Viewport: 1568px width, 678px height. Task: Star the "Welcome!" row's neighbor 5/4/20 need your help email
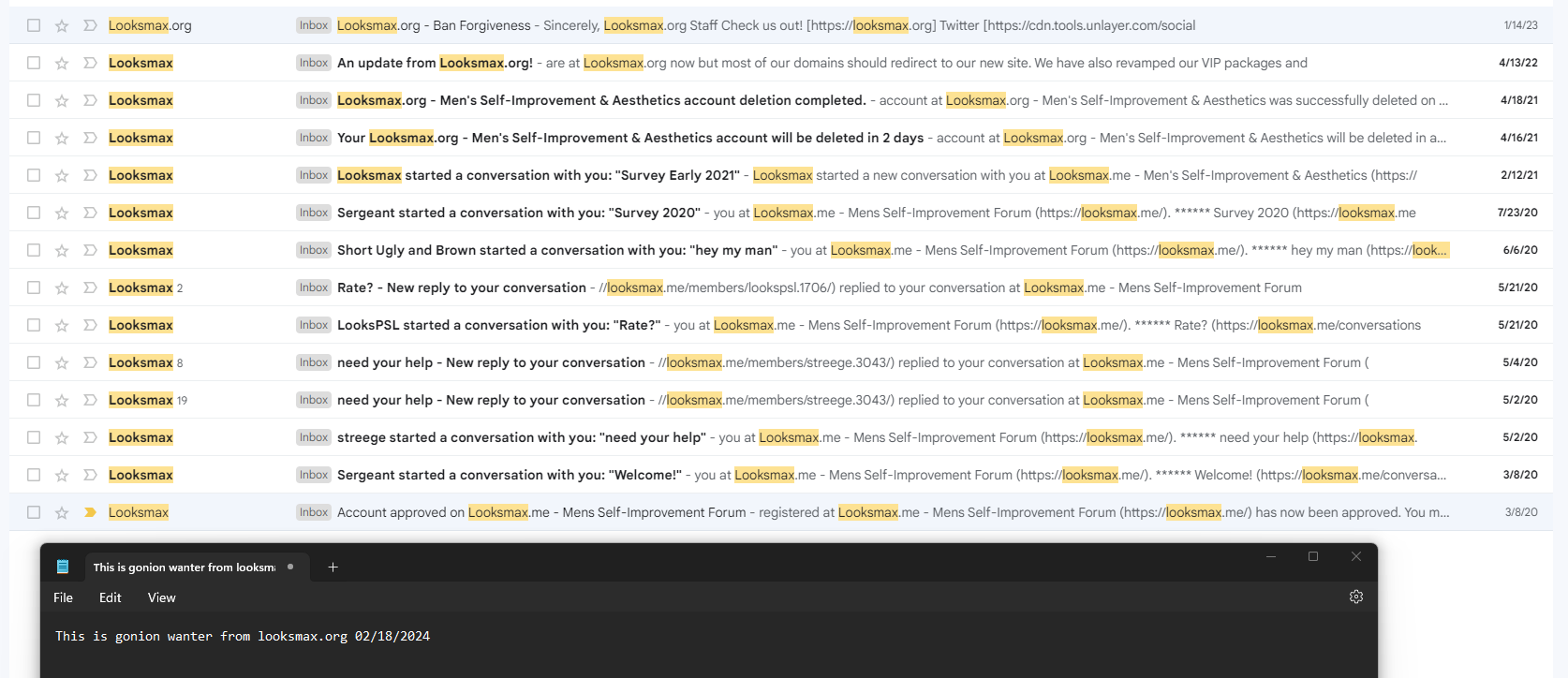coord(62,362)
